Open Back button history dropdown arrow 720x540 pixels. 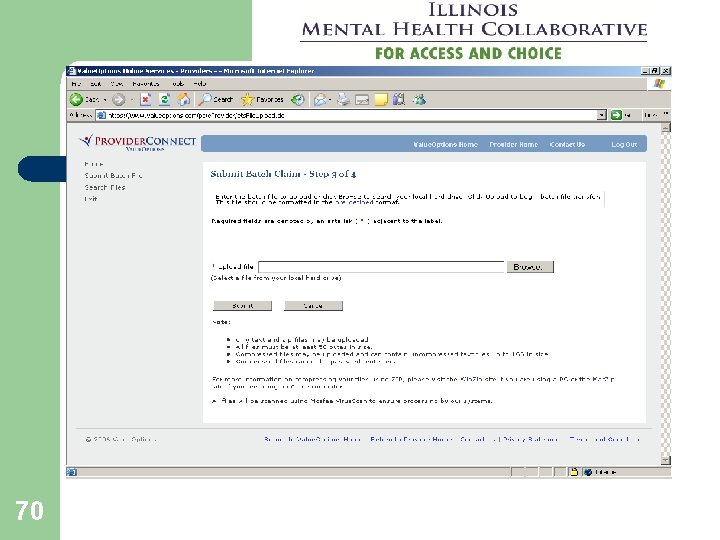tap(105, 100)
